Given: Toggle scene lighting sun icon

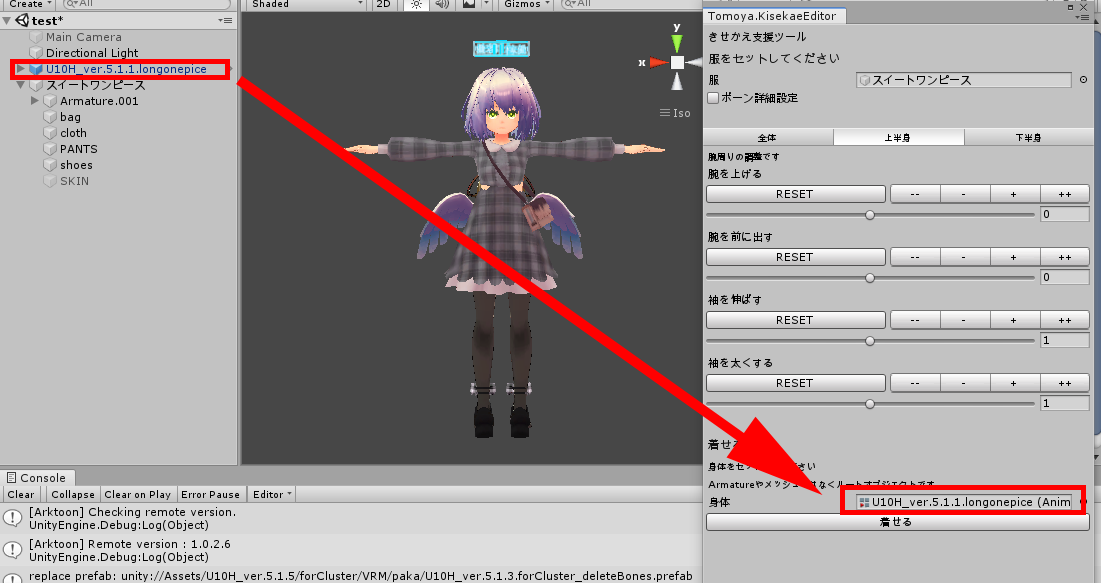Looking at the screenshot, I should coord(416,4).
